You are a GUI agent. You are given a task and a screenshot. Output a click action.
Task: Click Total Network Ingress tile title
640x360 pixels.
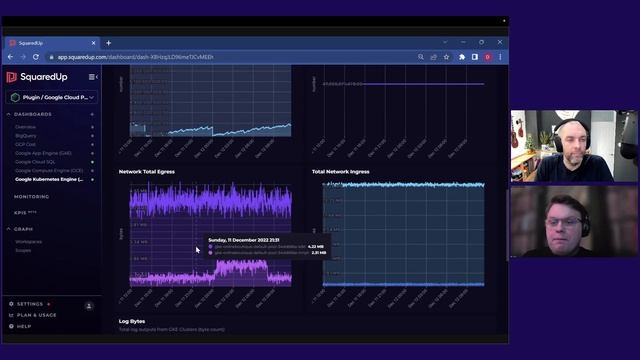point(340,172)
